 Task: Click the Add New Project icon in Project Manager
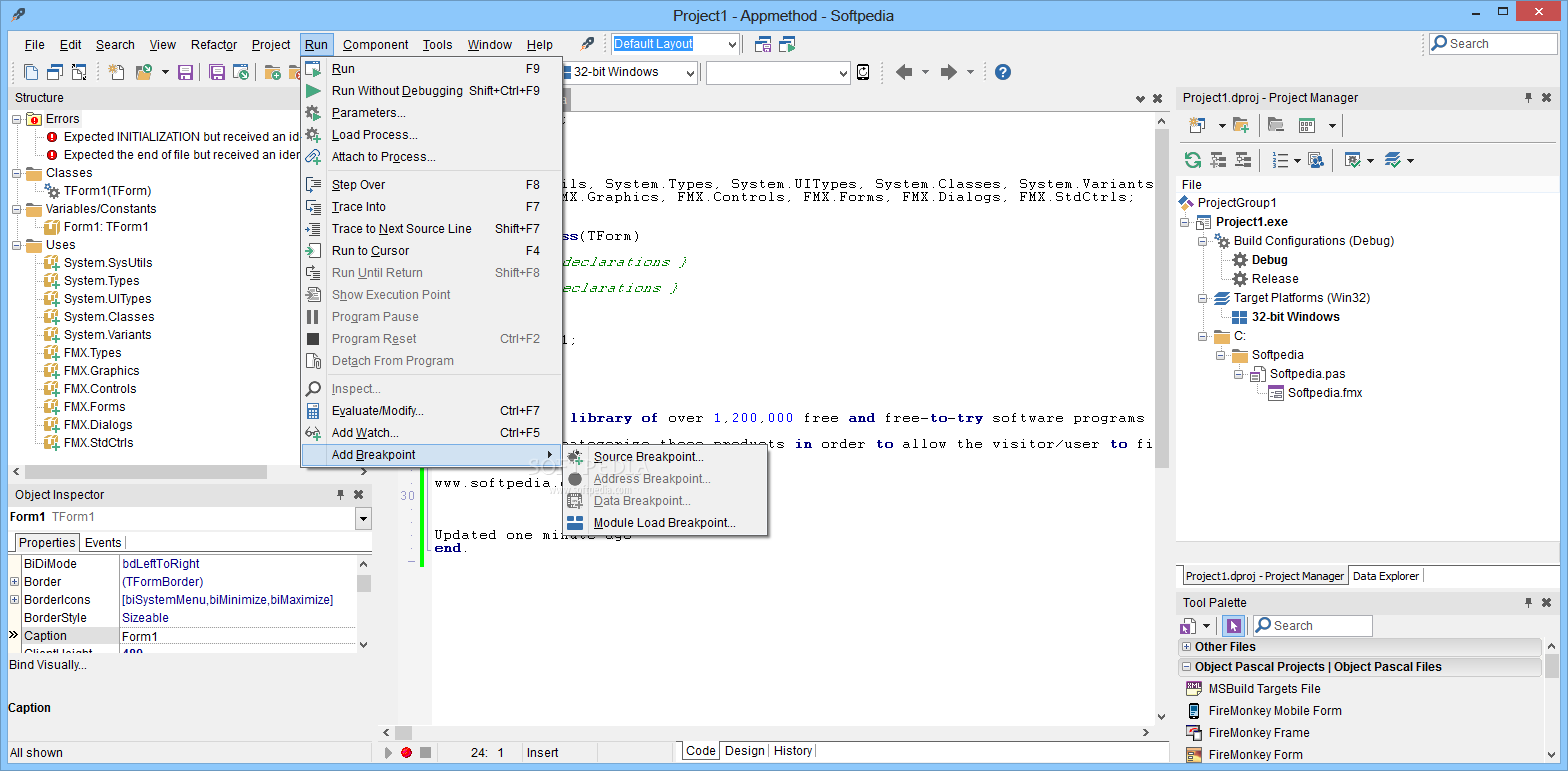[x=1197, y=125]
